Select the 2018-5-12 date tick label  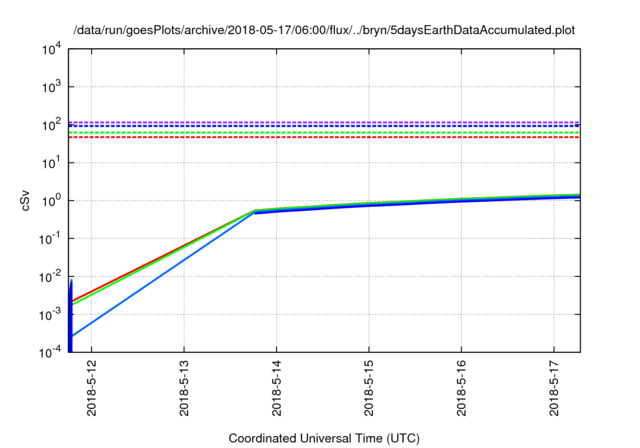click(92, 388)
